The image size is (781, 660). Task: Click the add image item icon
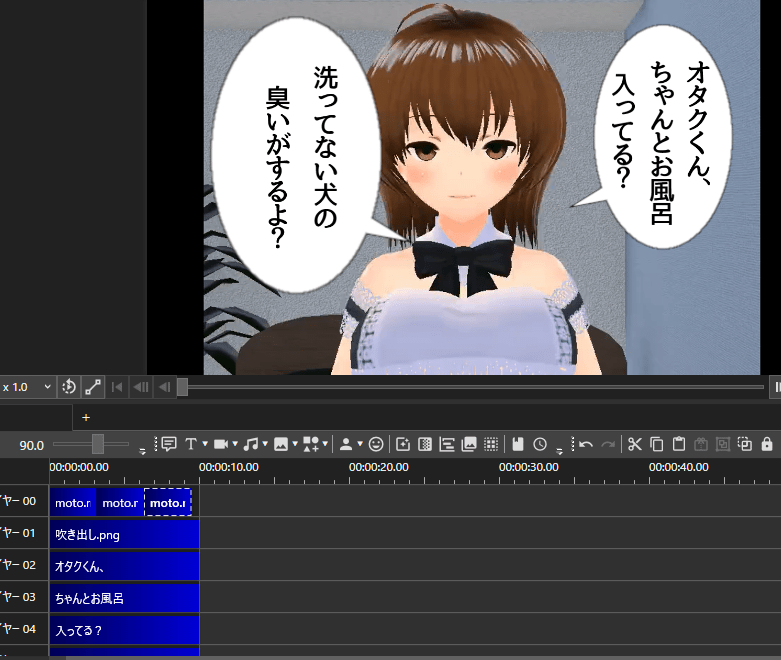280,444
